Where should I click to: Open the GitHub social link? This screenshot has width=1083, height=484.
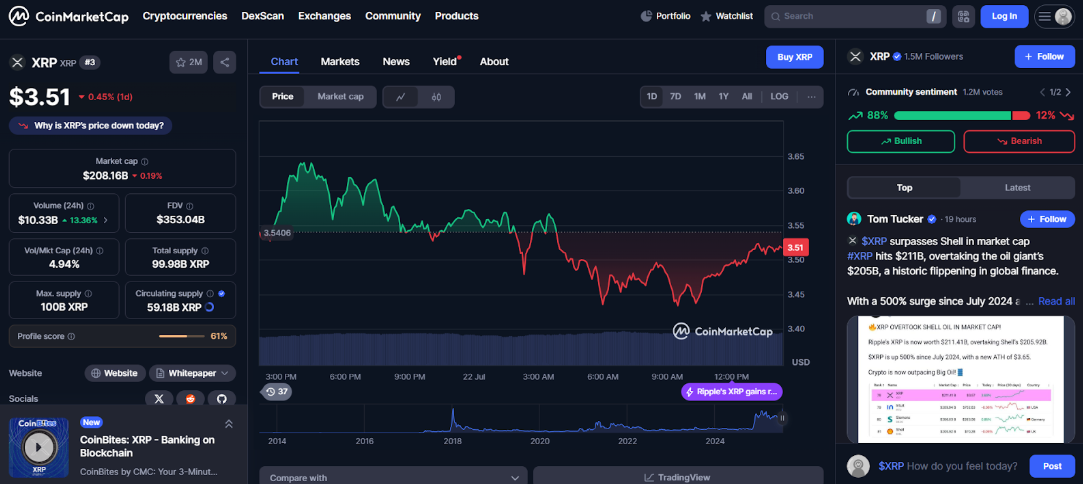(x=222, y=398)
